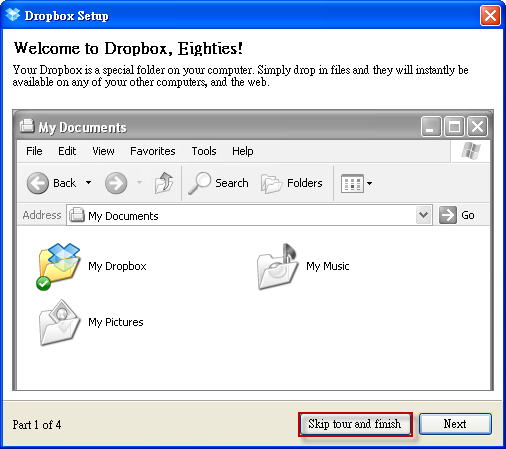Close the Dropbox Setup window
This screenshot has width=506, height=449.
(x=490, y=16)
